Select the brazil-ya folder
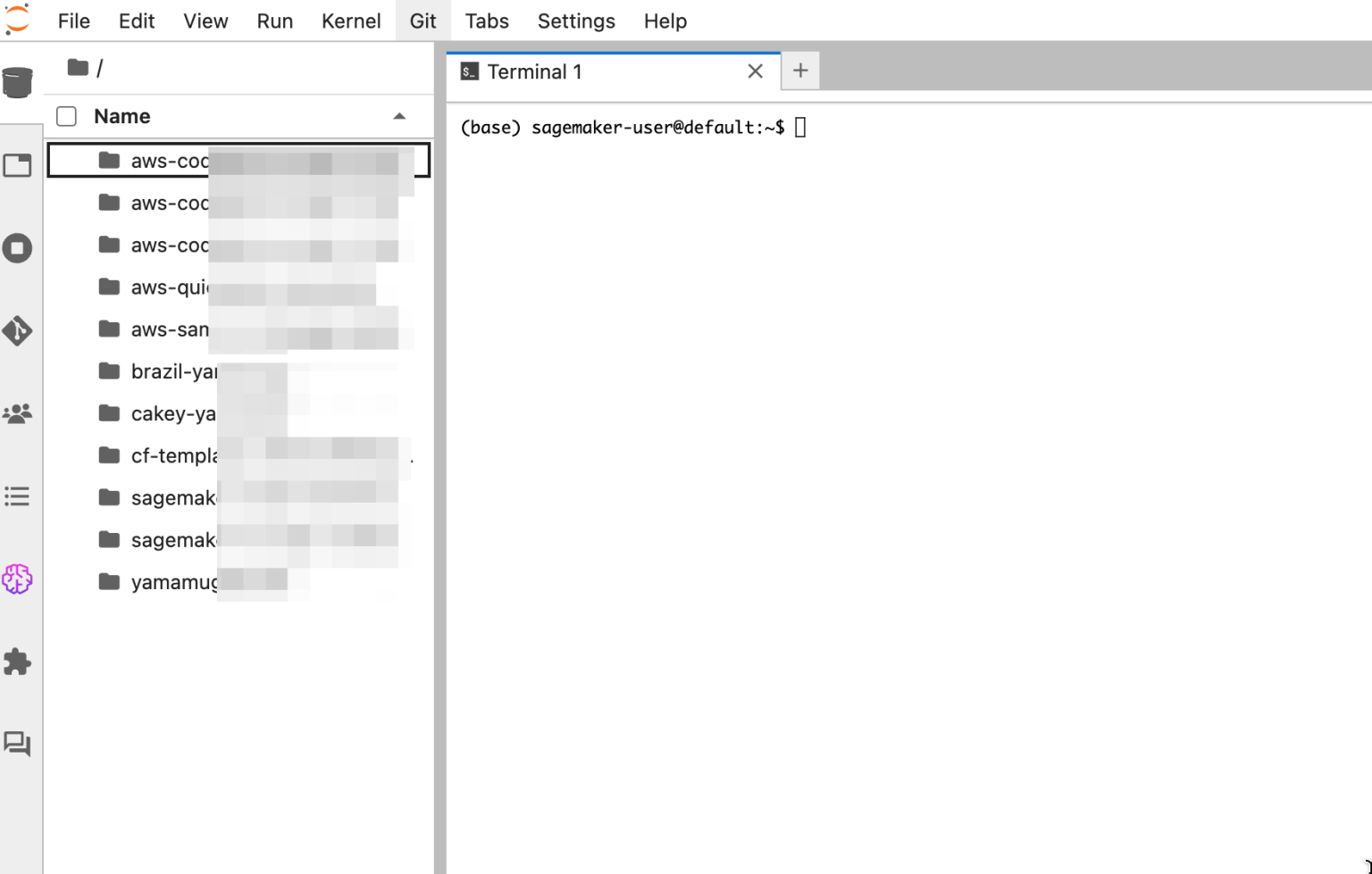Image resolution: width=1372 pixels, height=874 pixels. [172, 371]
